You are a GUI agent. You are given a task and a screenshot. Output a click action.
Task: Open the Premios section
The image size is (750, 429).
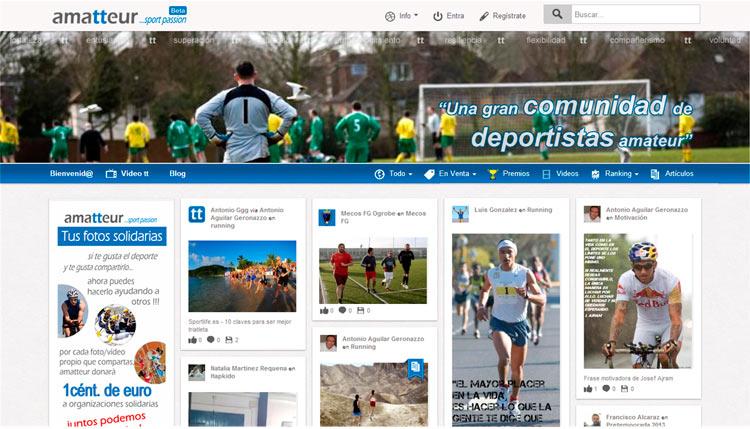(x=516, y=174)
